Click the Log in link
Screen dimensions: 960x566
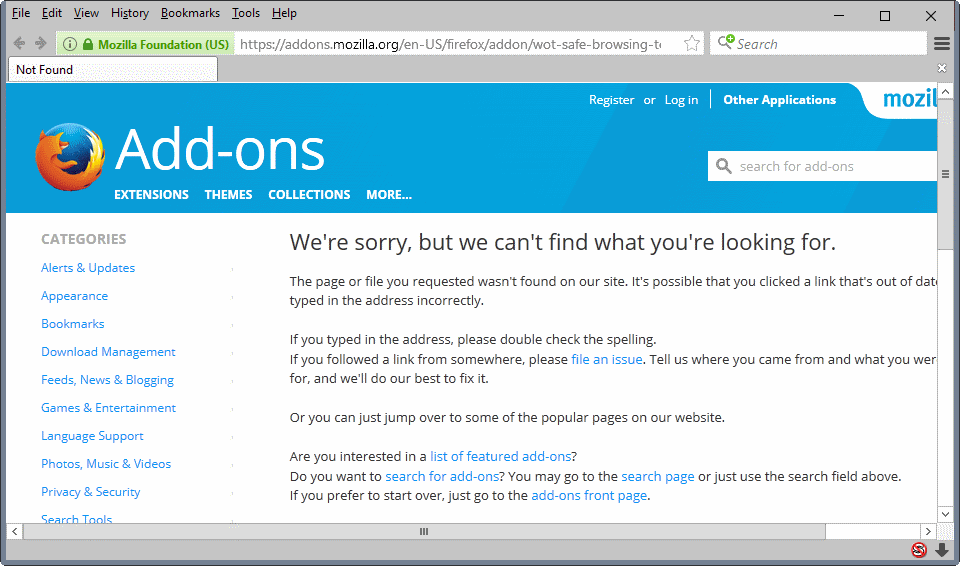click(x=681, y=100)
